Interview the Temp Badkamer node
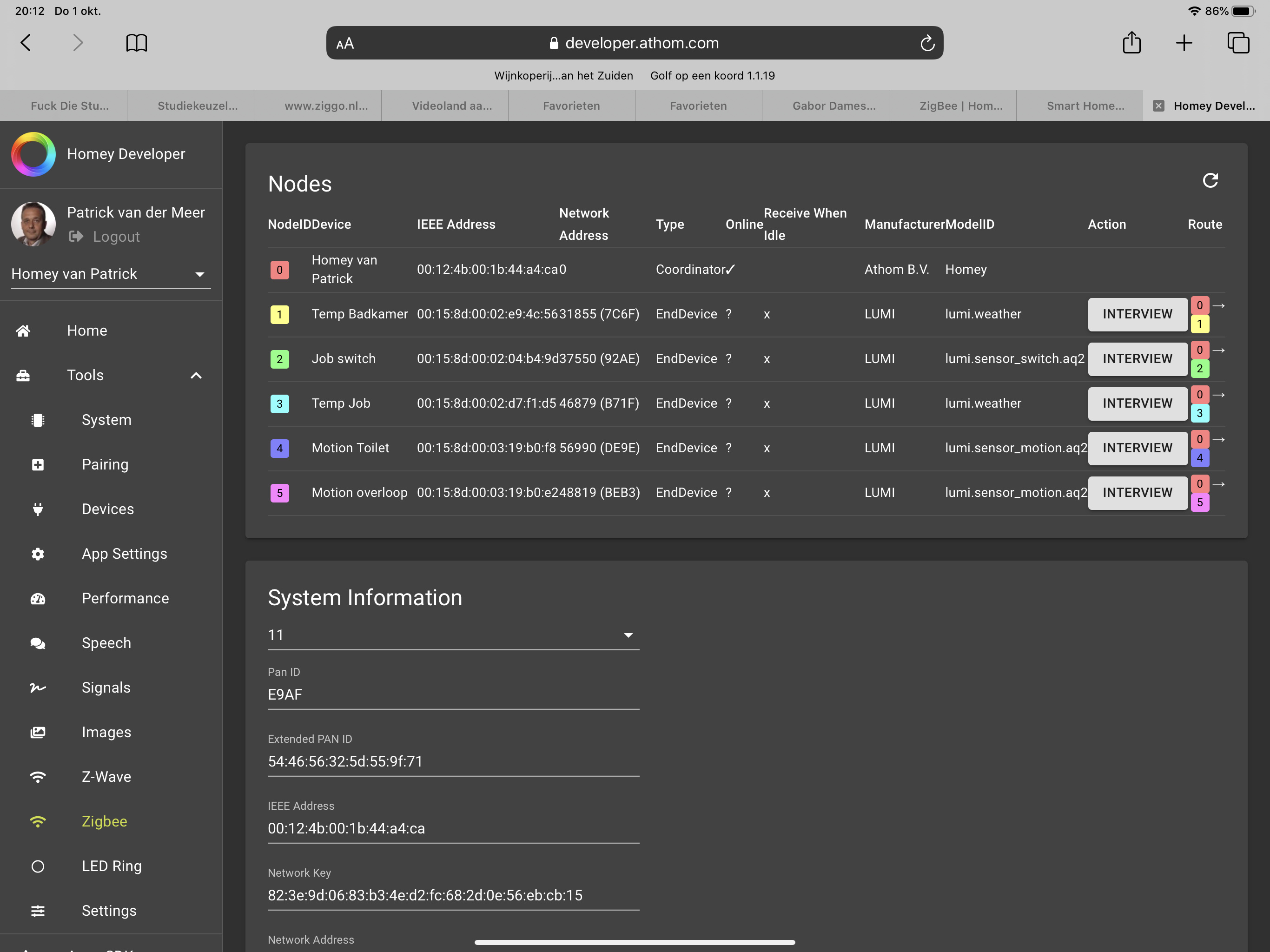Image resolution: width=1270 pixels, height=952 pixels. (1137, 314)
